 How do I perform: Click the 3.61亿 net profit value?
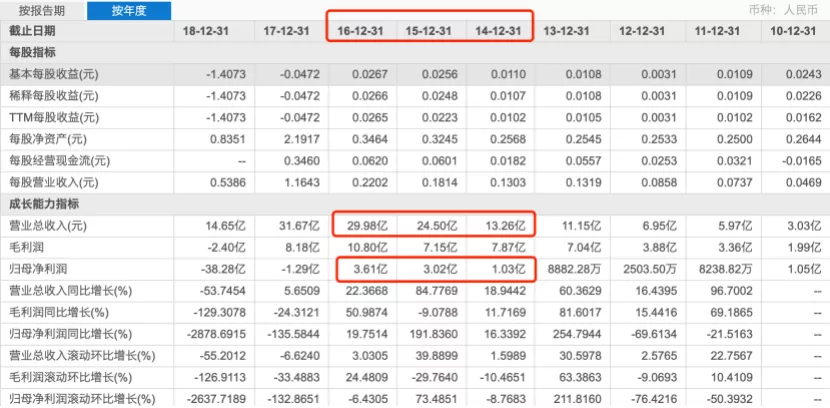pyautogui.click(x=373, y=269)
